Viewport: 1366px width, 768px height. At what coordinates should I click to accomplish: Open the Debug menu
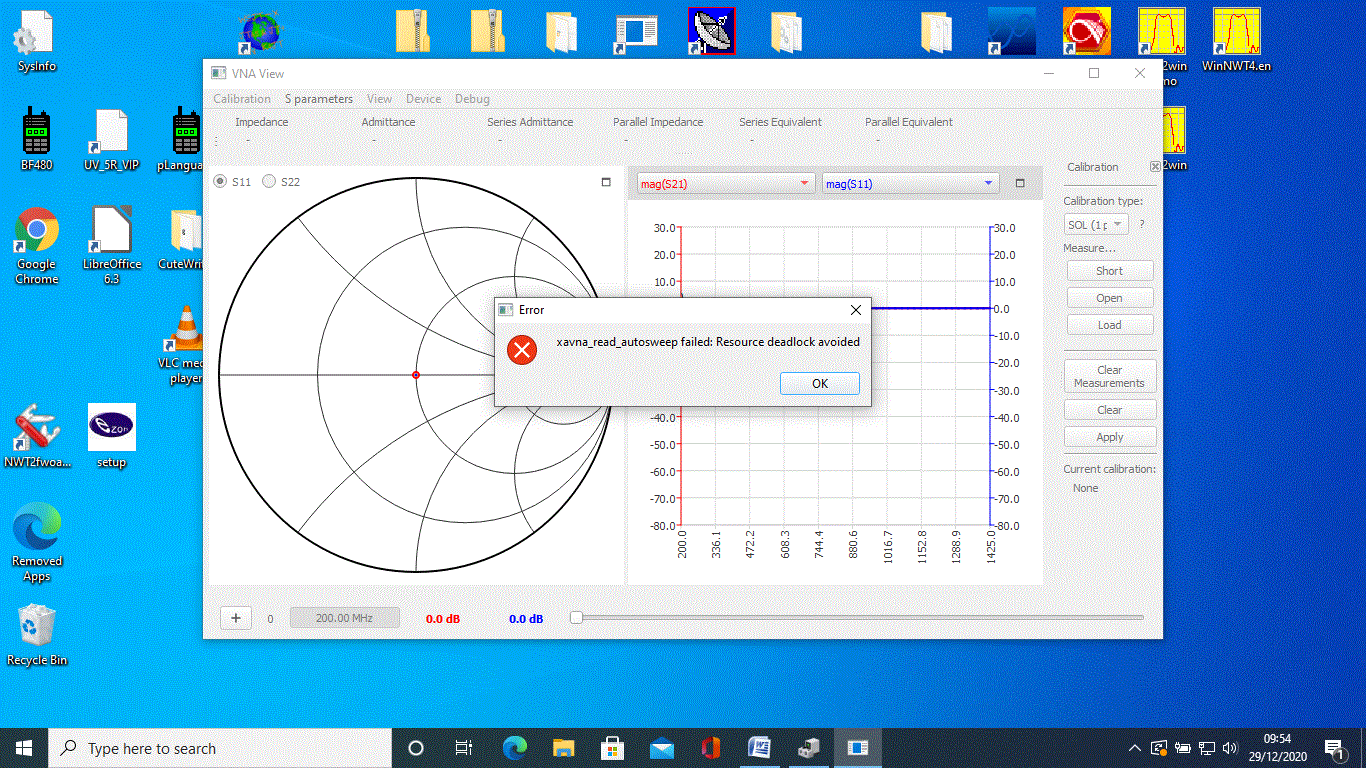pyautogui.click(x=472, y=99)
